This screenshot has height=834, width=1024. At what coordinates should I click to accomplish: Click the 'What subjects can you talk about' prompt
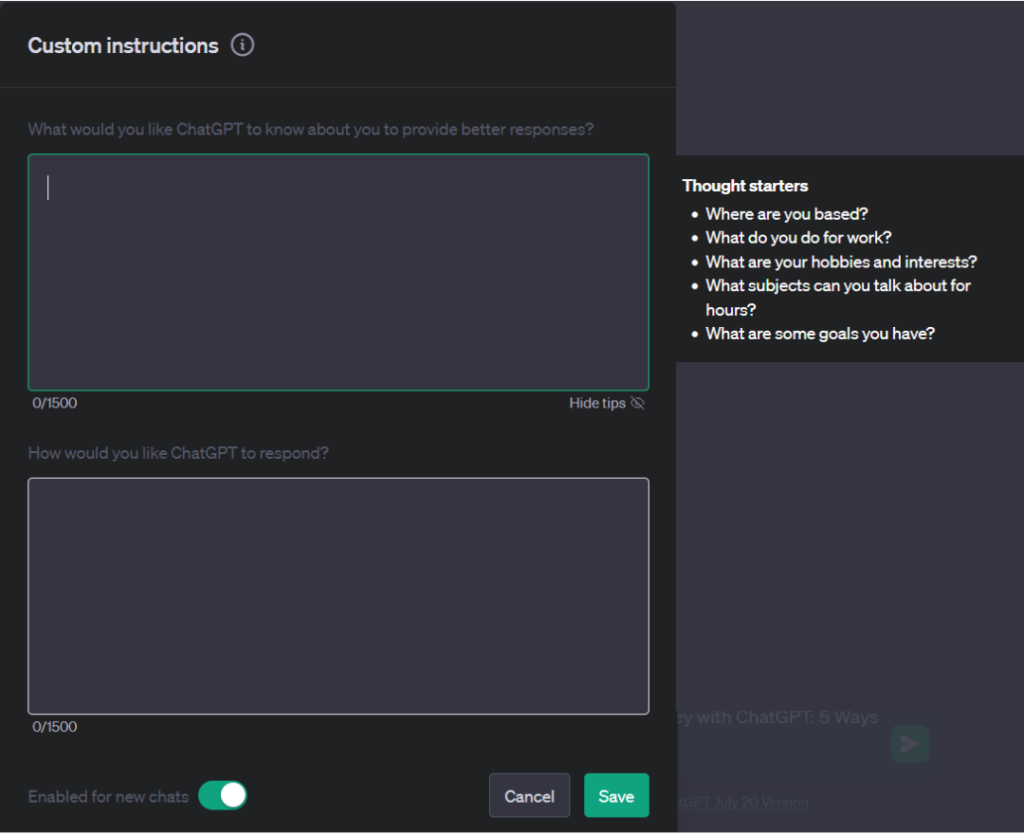(x=838, y=286)
